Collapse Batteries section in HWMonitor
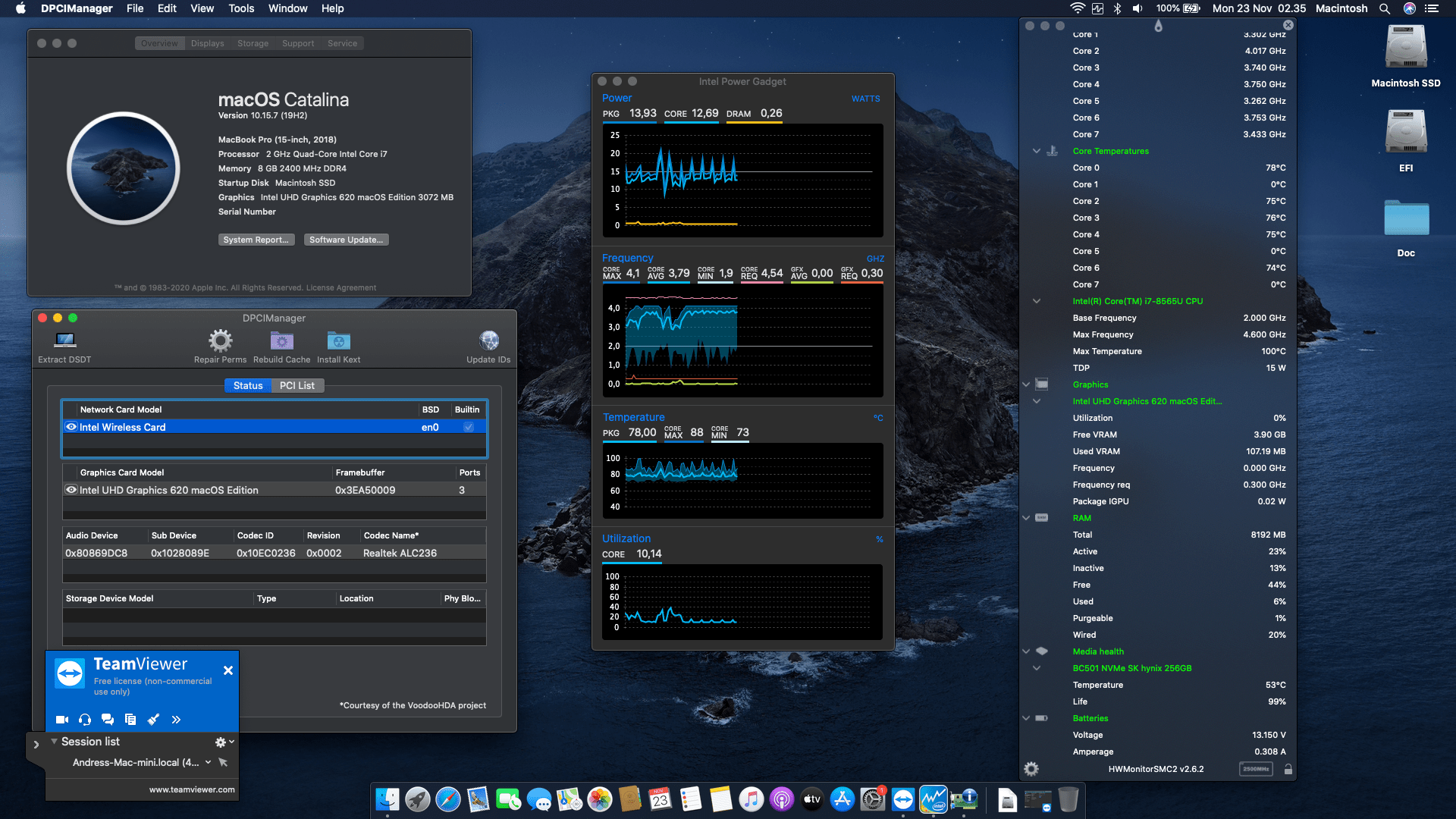This screenshot has width=1456, height=819. (x=1026, y=718)
